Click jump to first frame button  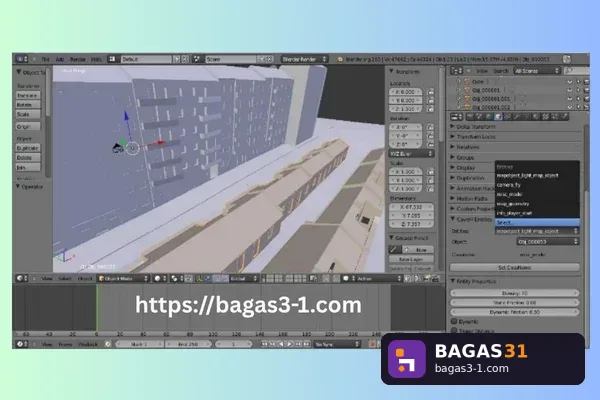pos(264,344)
